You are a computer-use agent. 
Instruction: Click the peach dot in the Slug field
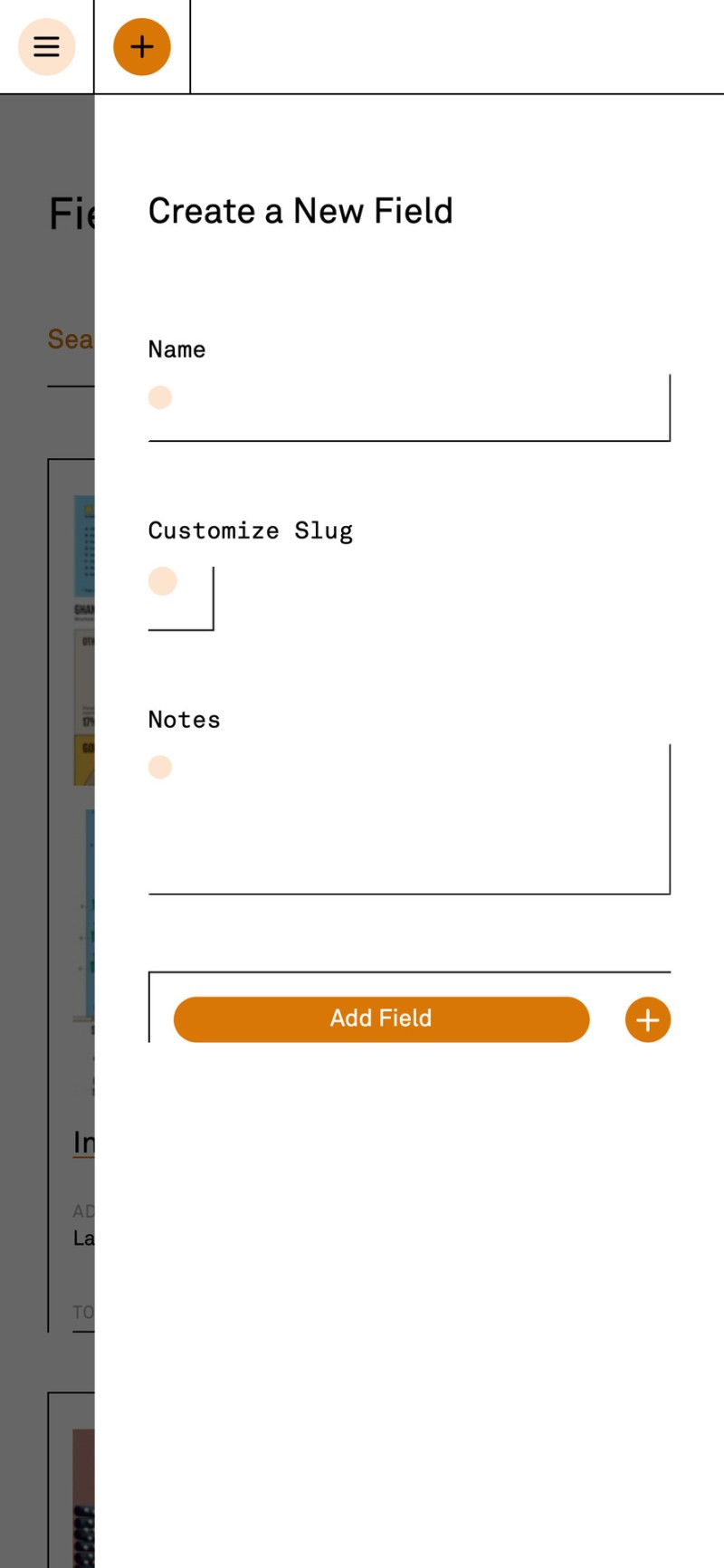tap(163, 581)
